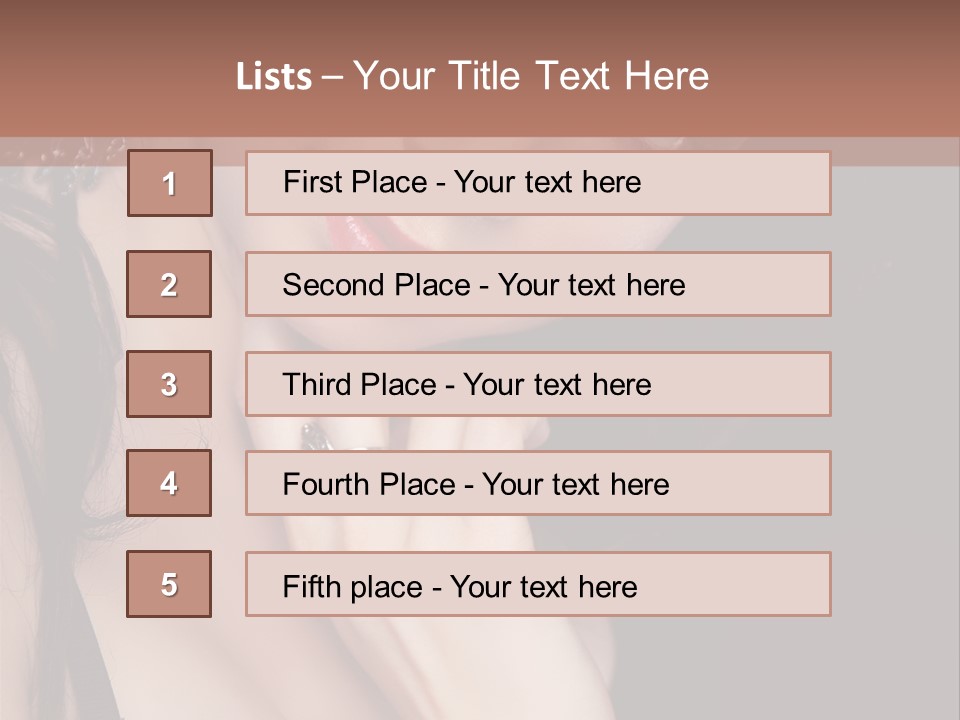Image resolution: width=960 pixels, height=720 pixels.
Task: Click the 'Fifth place' text box
Action: tap(538, 585)
